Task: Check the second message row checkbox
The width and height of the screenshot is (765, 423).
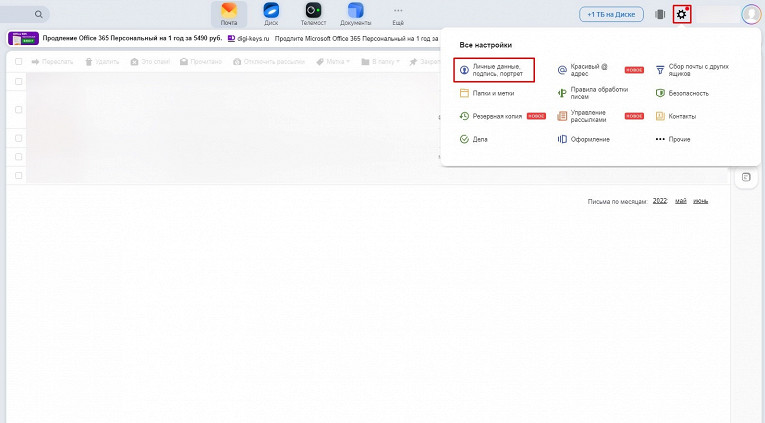Action: (19, 110)
